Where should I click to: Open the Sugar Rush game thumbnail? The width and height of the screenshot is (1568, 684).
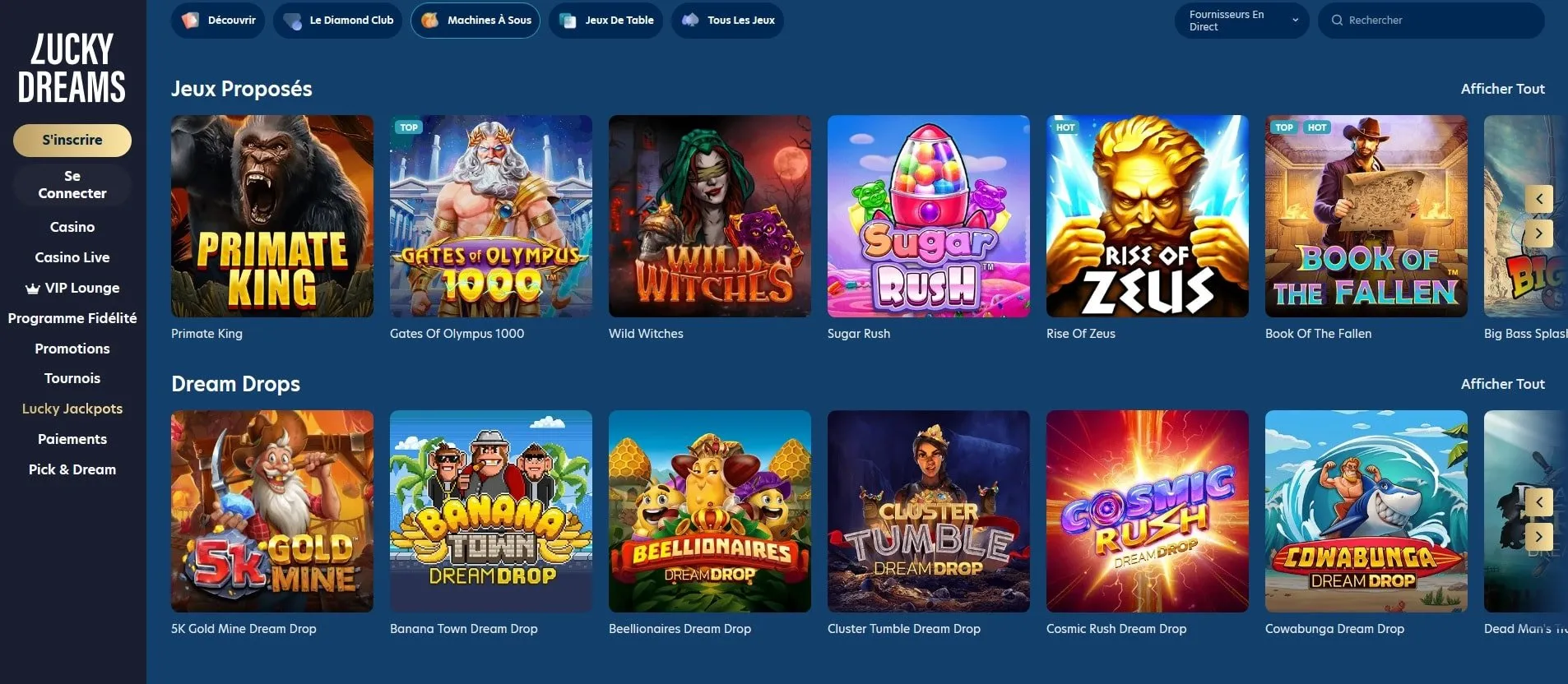click(x=928, y=216)
